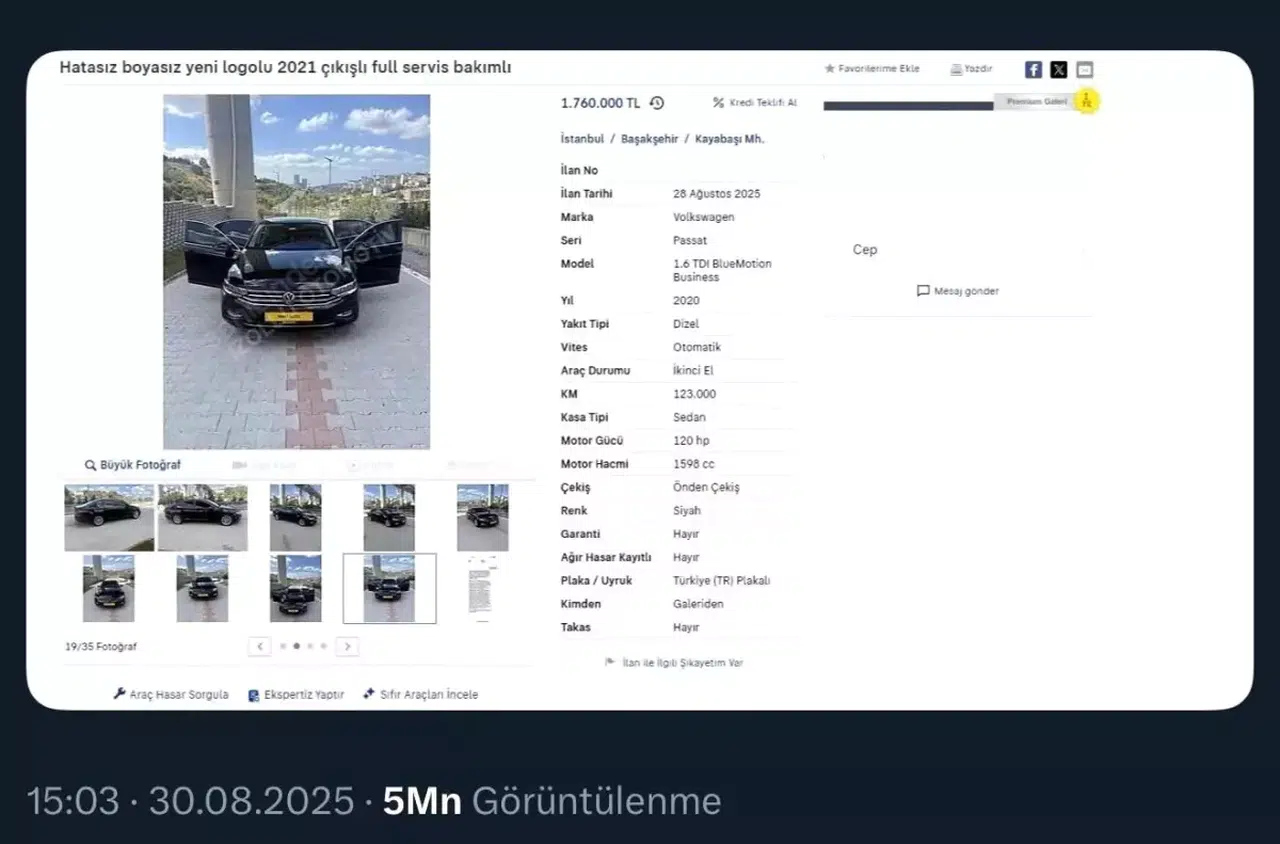This screenshot has height=844, width=1280.
Task: Advance photos with the right chevron arrow
Action: click(347, 646)
